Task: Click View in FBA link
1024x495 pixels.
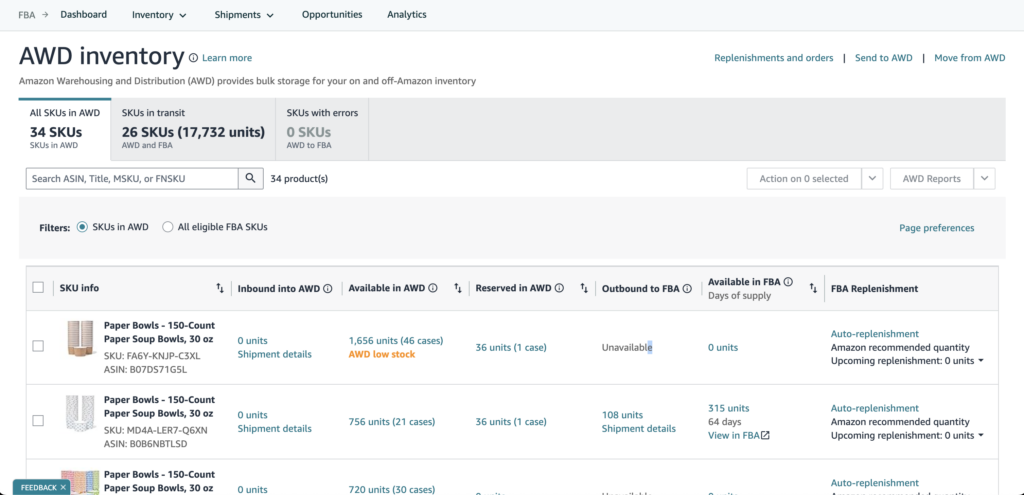Action: click(733, 436)
